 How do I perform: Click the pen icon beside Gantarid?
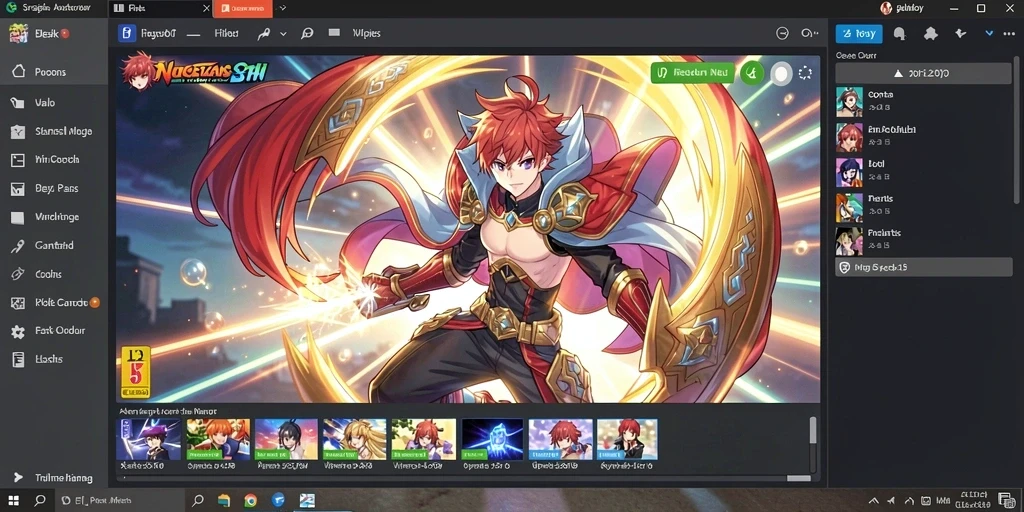[x=17, y=246]
